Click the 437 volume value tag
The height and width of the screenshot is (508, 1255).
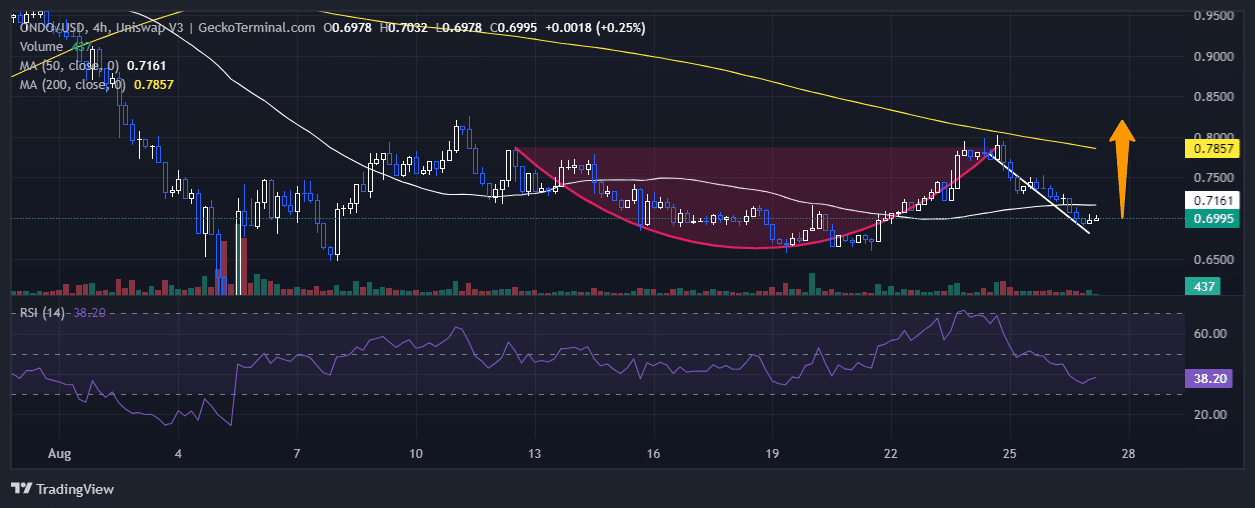(1203, 286)
